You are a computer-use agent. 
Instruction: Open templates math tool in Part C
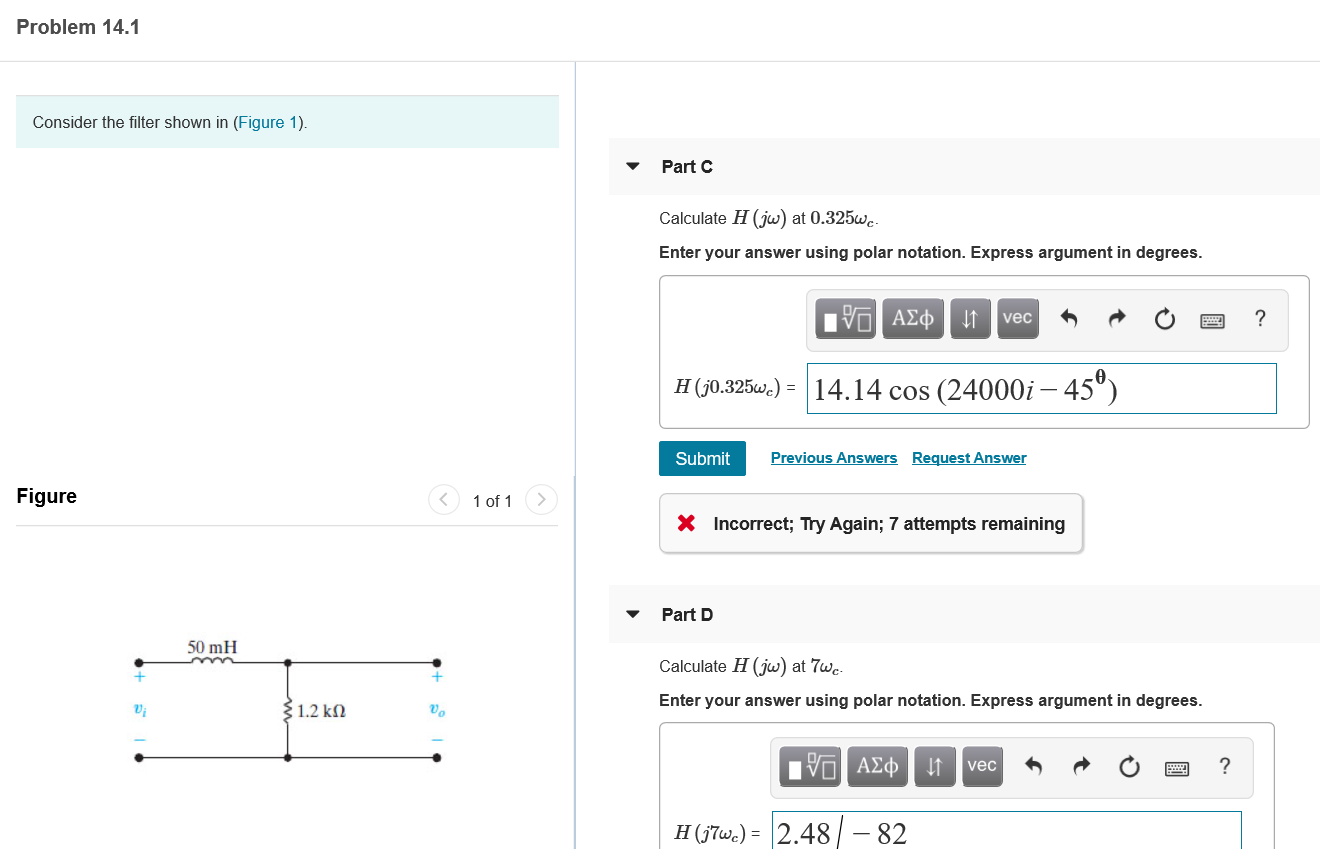coord(846,319)
